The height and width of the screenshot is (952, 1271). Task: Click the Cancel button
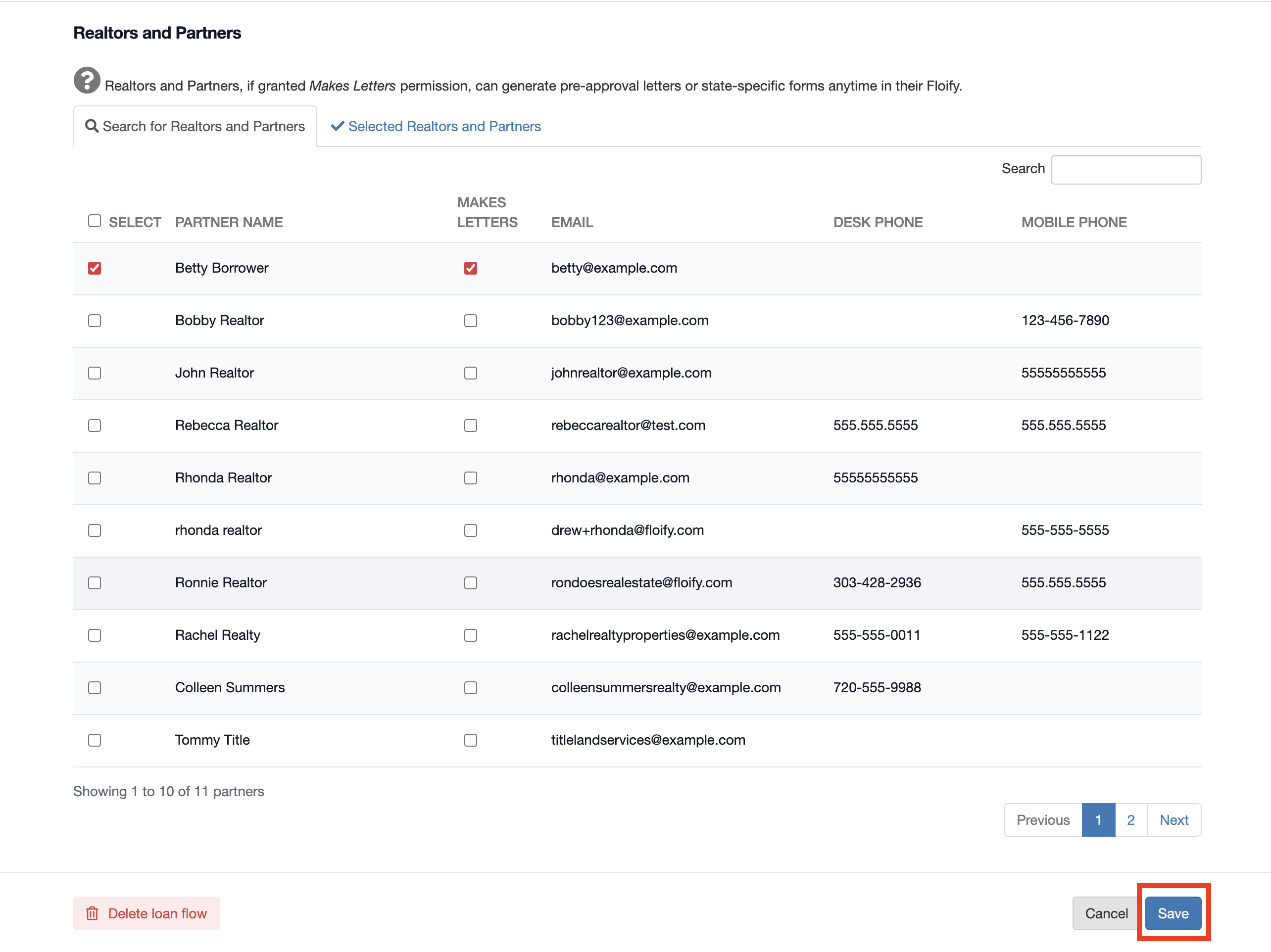click(x=1105, y=913)
